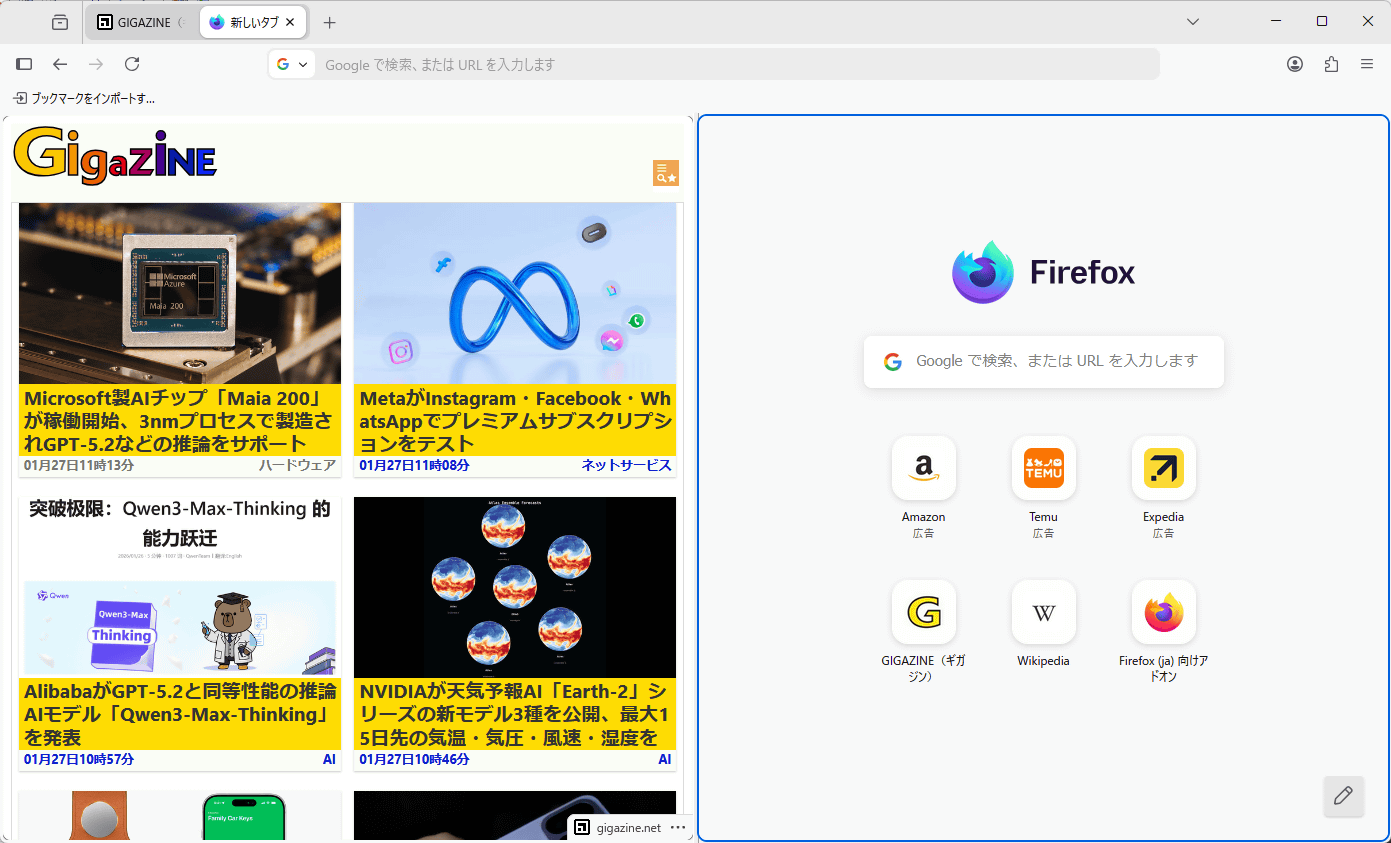Expand the Google search engine dropdown

(x=292, y=64)
